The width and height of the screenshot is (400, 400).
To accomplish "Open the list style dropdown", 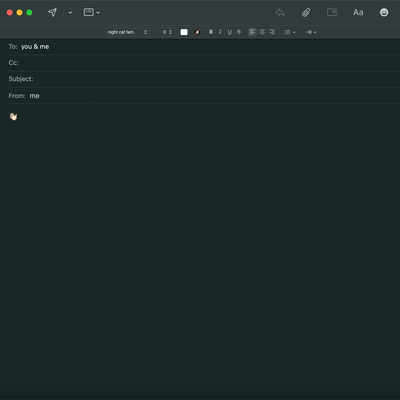I will (290, 32).
